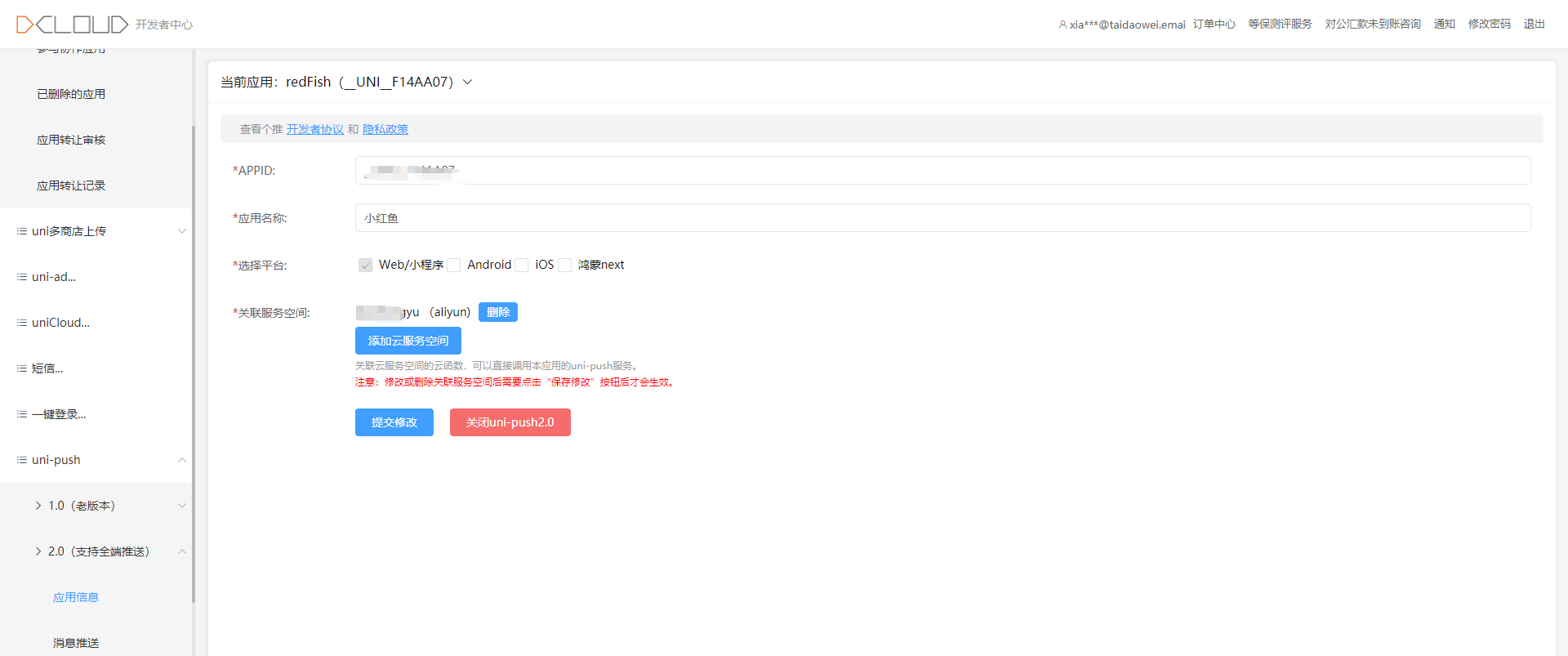Image resolution: width=1568 pixels, height=656 pixels.
Task: Expand the 1.0（老版本）submenu chevron
Action: click(x=182, y=506)
